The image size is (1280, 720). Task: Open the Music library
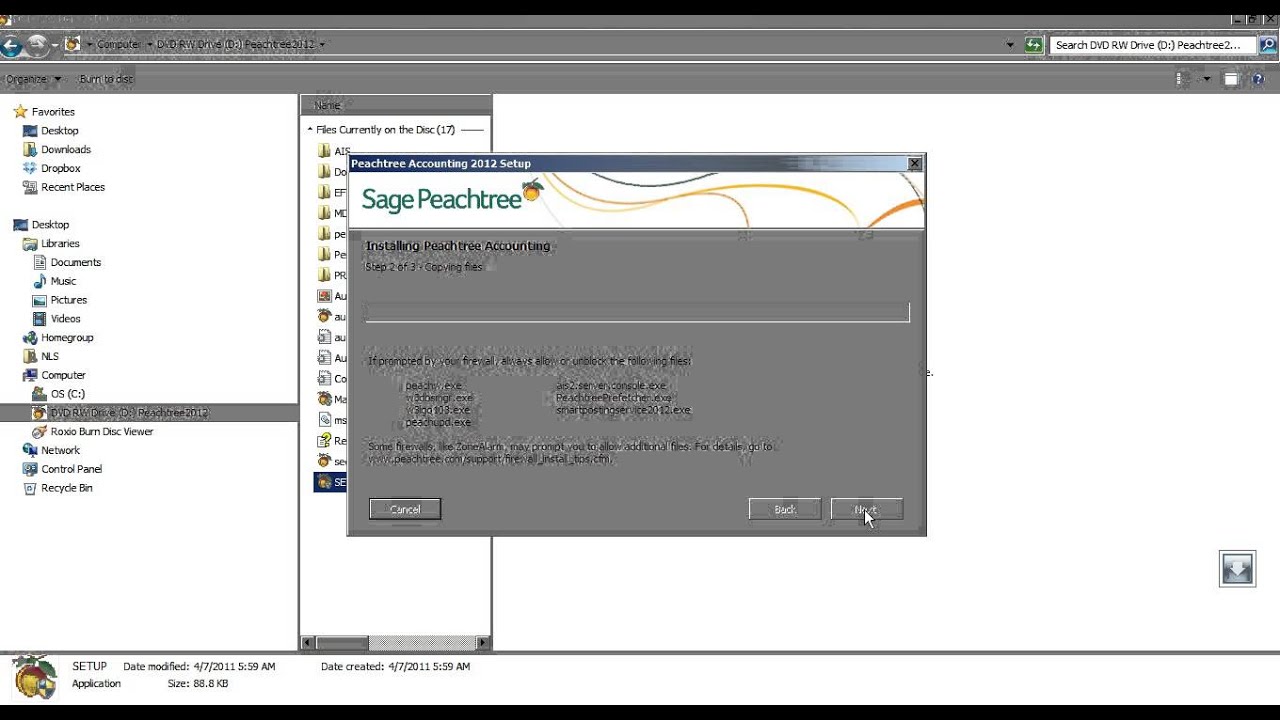click(x=63, y=281)
